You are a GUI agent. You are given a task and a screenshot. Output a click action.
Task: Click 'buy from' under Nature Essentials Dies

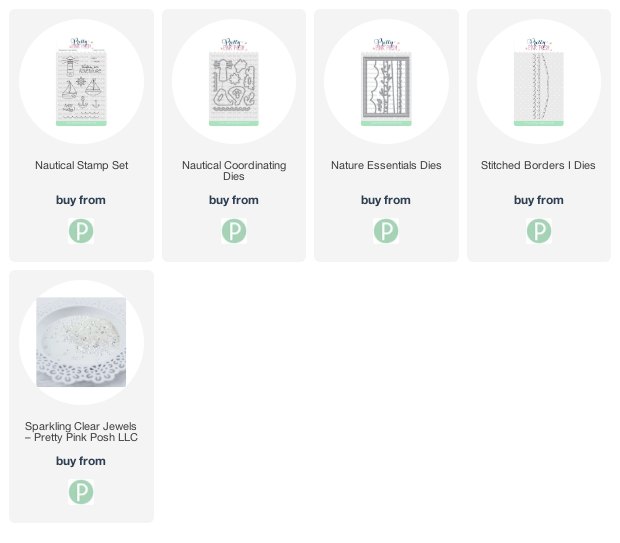click(386, 200)
